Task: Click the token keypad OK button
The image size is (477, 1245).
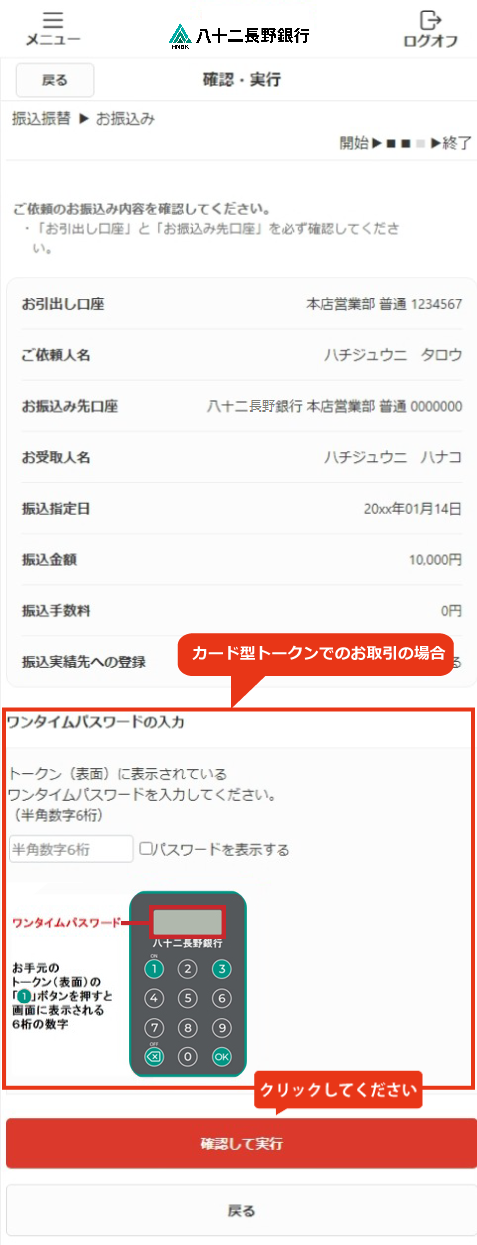Action: point(222,1056)
